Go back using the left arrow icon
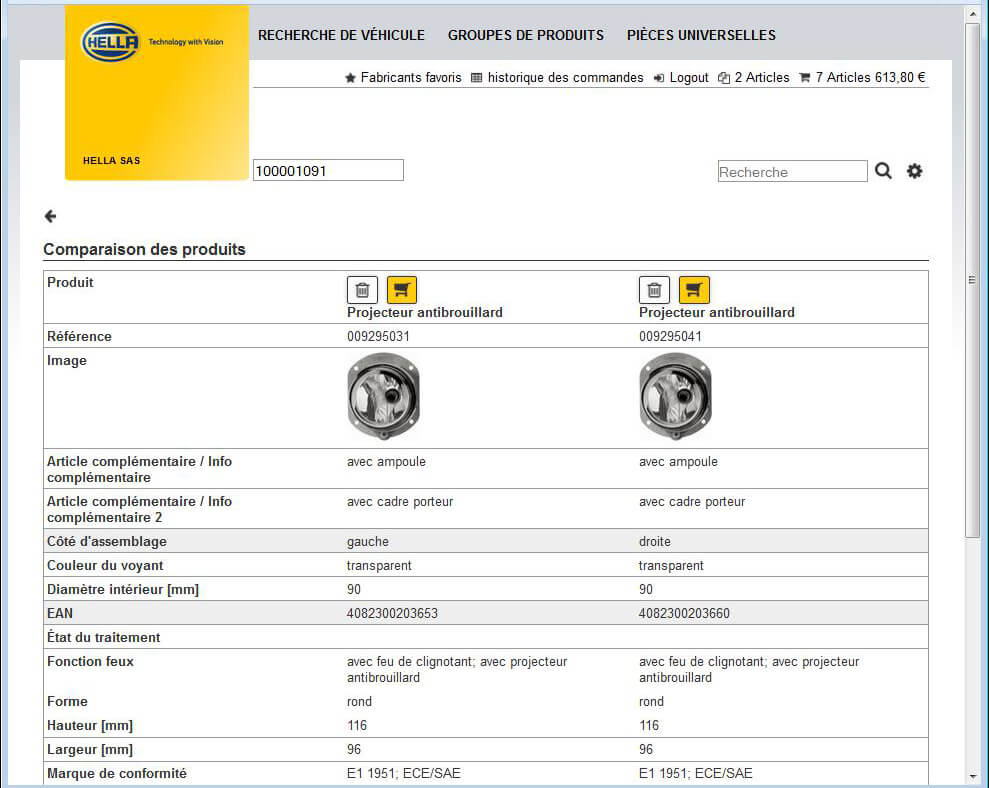989x788 pixels. (50, 216)
